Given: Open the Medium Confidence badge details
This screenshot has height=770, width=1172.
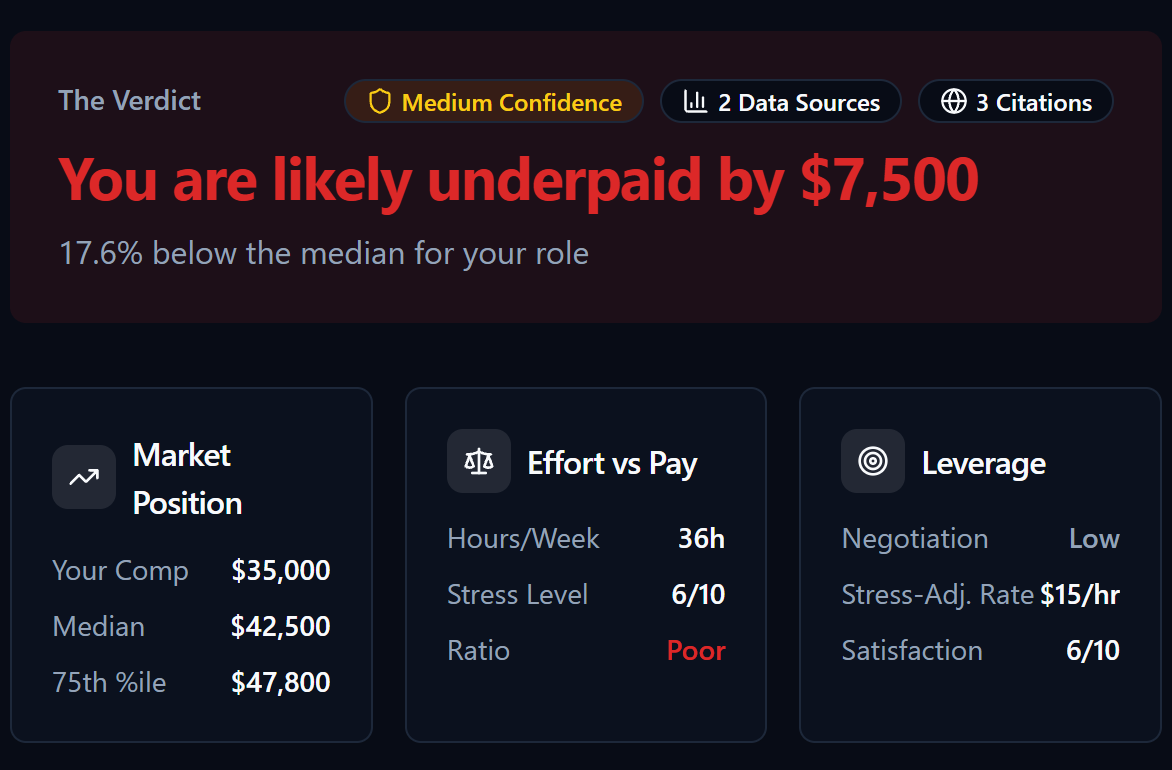Looking at the screenshot, I should point(493,101).
